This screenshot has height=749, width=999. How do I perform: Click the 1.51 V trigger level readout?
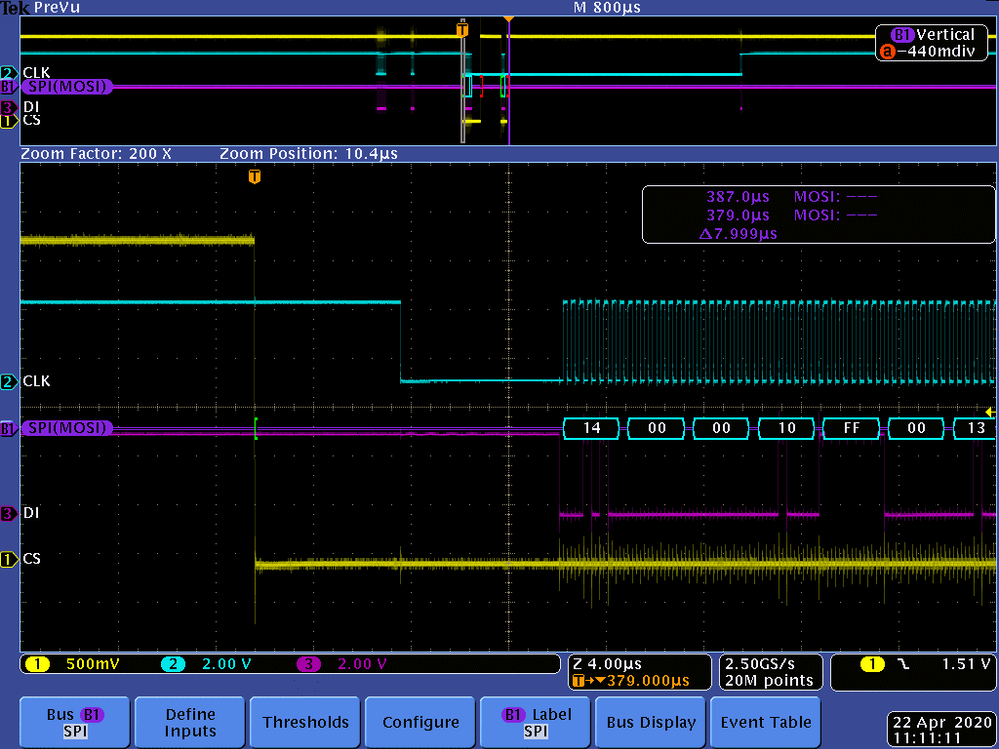coord(965,664)
